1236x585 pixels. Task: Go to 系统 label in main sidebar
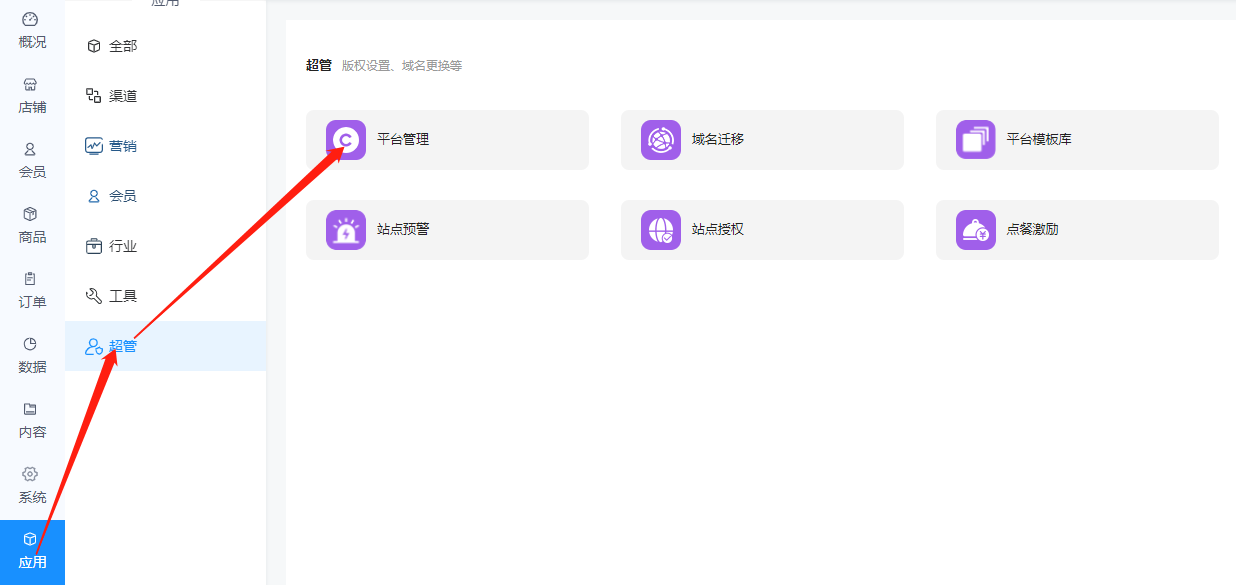(32, 497)
